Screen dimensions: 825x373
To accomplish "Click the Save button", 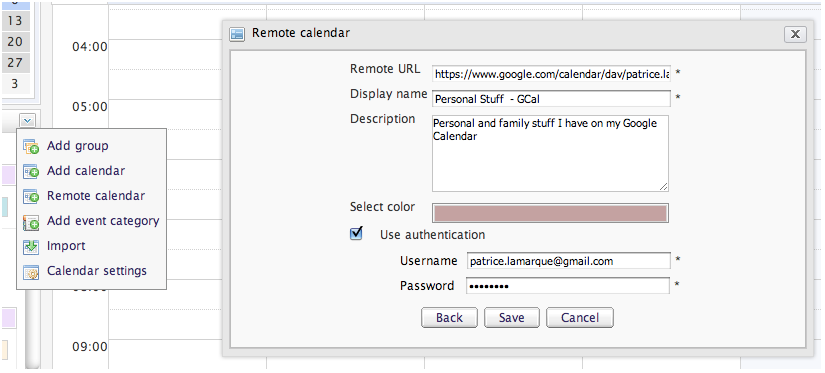I will click(511, 318).
